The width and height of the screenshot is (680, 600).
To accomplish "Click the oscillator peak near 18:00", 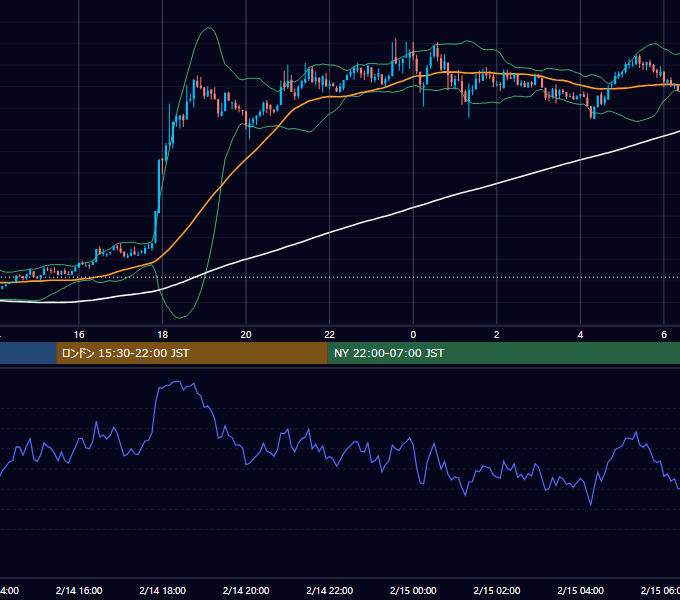I will (177, 382).
